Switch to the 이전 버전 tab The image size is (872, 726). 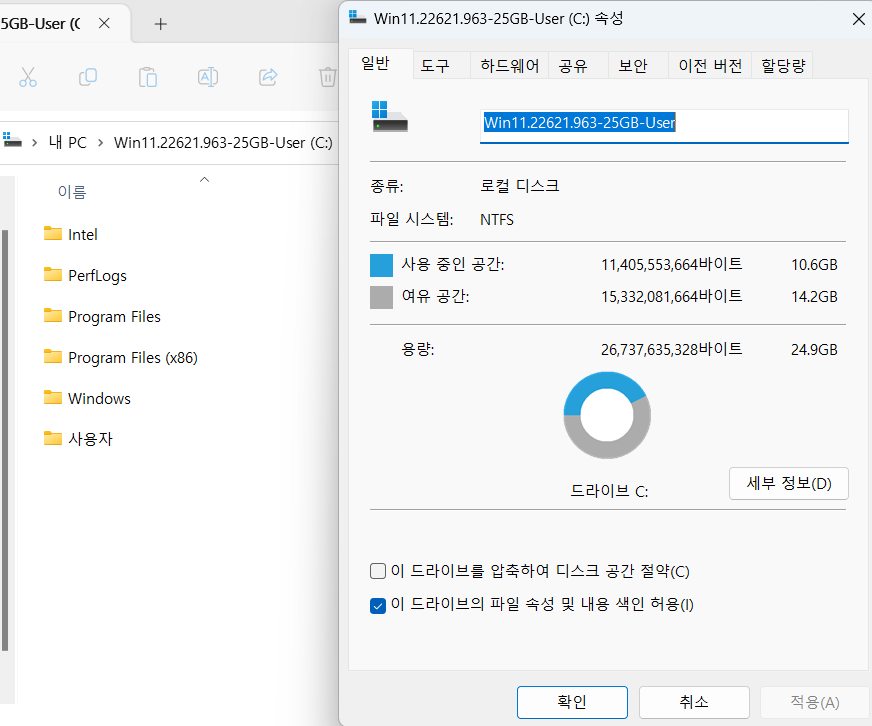(x=710, y=66)
